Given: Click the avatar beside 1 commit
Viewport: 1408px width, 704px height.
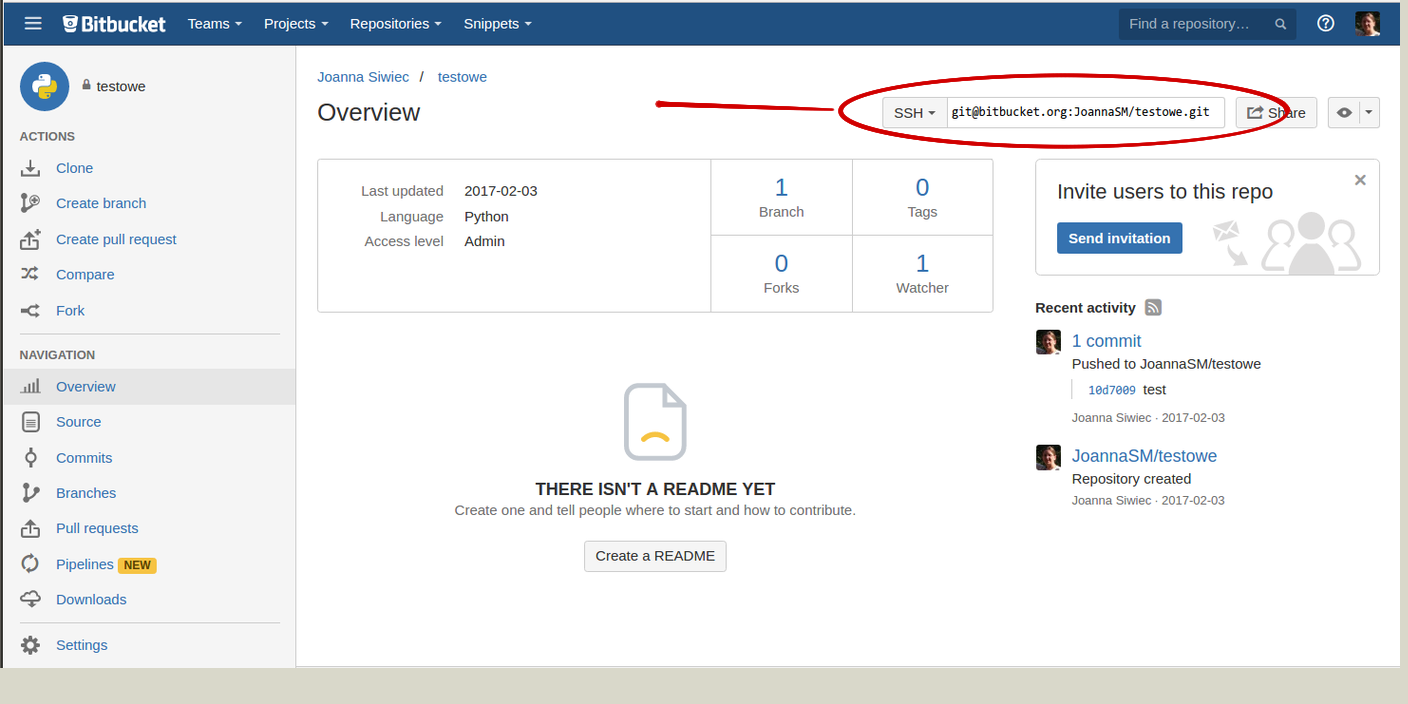Looking at the screenshot, I should (x=1048, y=342).
